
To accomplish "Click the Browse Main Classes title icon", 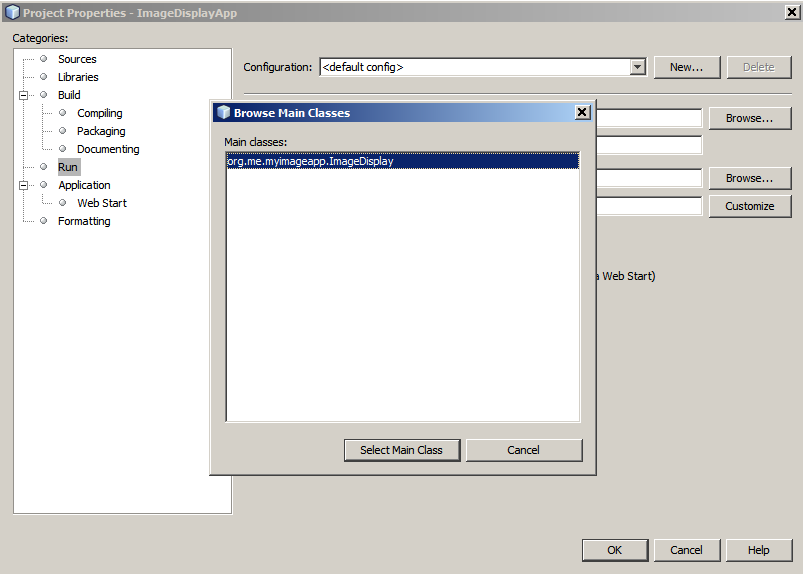I will [222, 112].
